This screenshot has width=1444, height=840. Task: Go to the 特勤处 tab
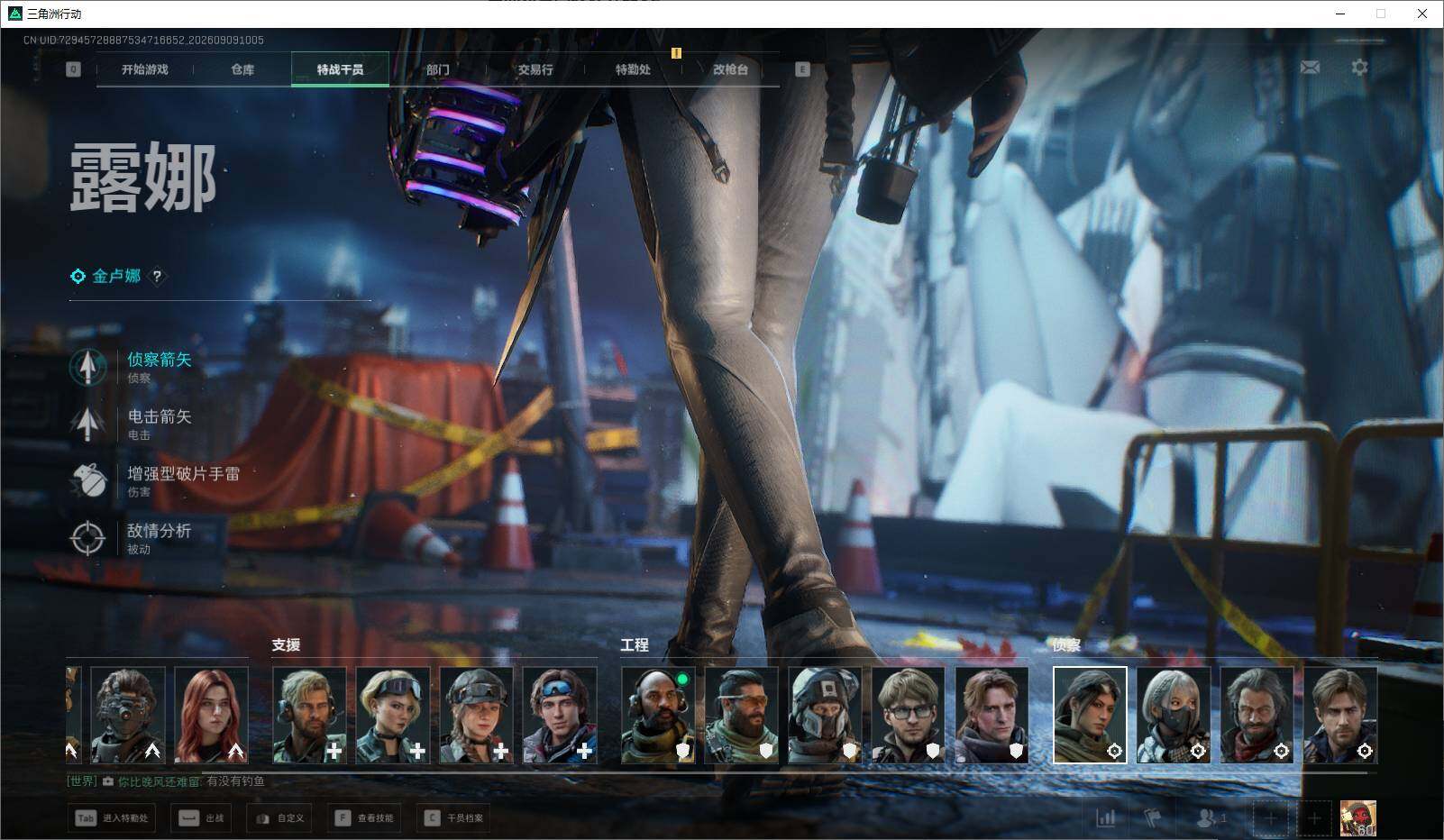point(633,69)
